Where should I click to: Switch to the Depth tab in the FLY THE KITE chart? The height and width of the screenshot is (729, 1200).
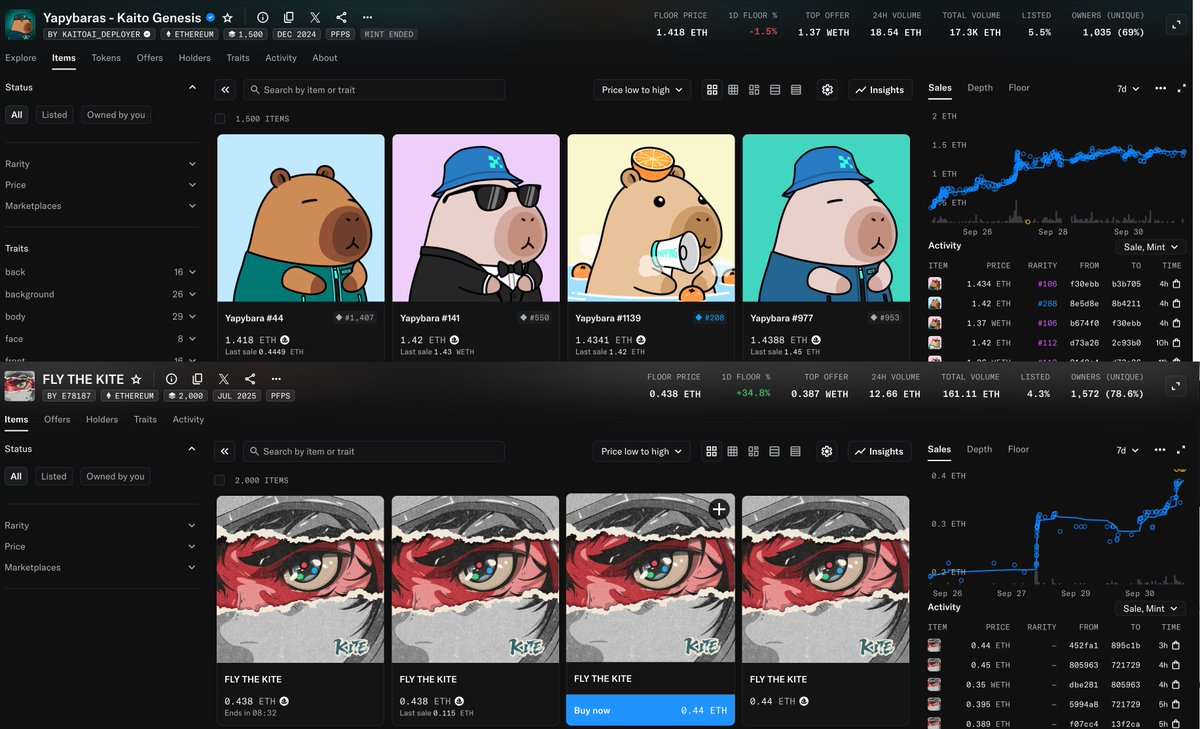point(979,449)
